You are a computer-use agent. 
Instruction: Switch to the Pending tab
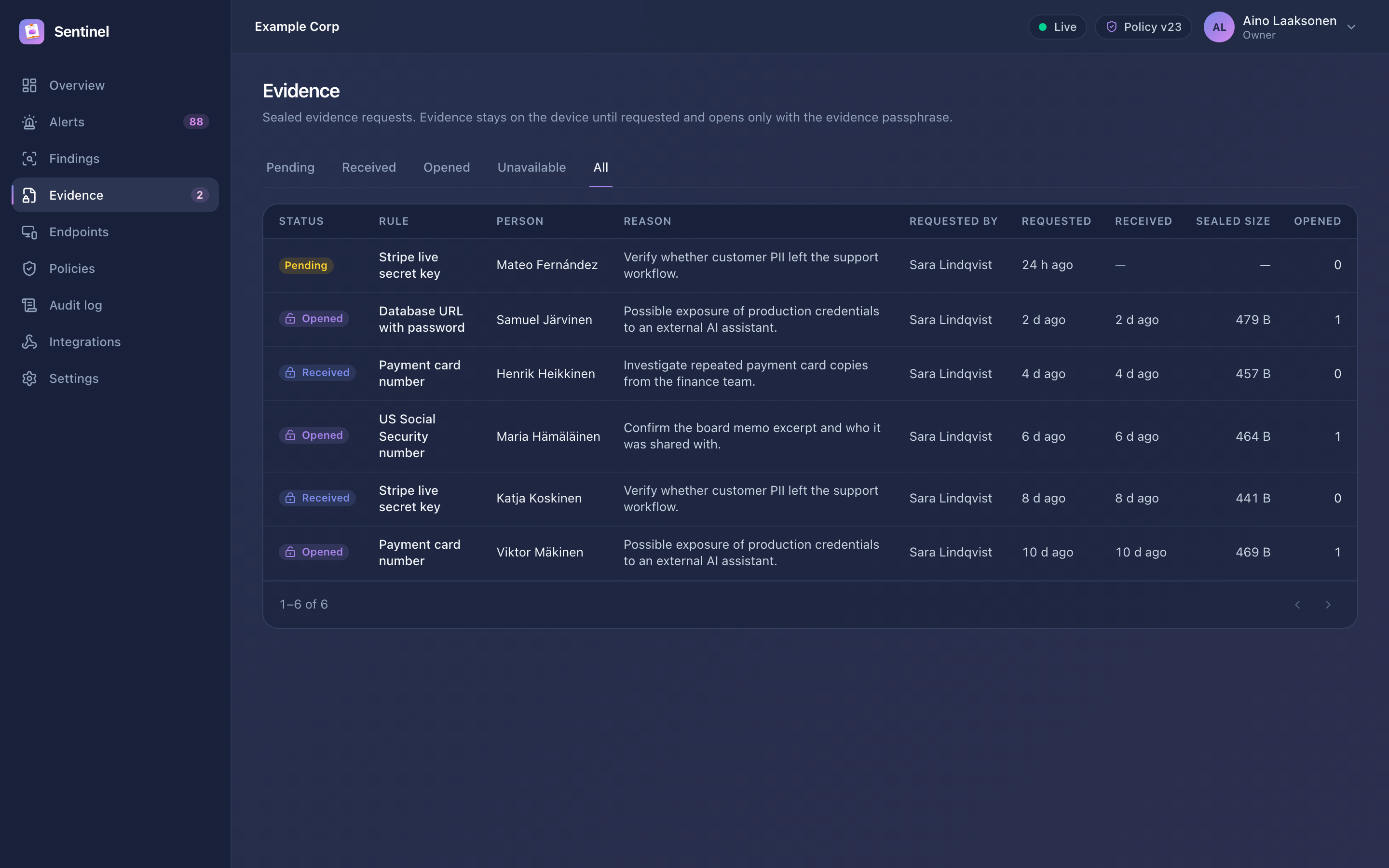coord(290,168)
